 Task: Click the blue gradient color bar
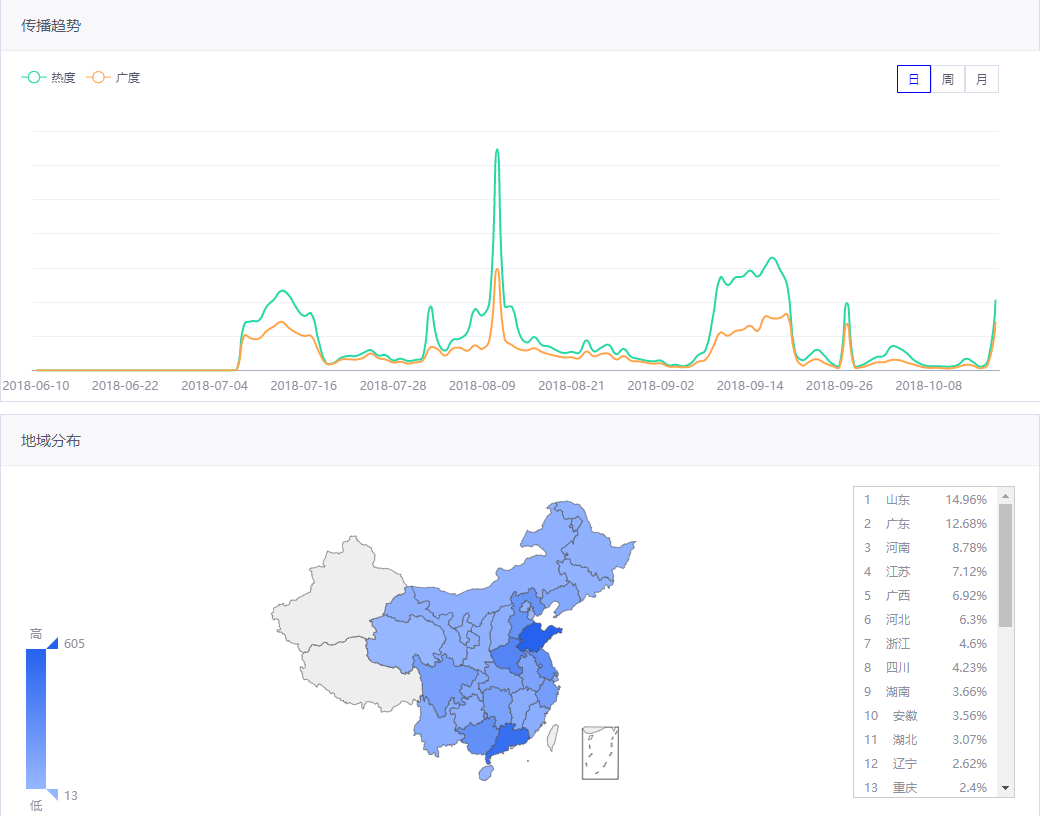point(36,719)
